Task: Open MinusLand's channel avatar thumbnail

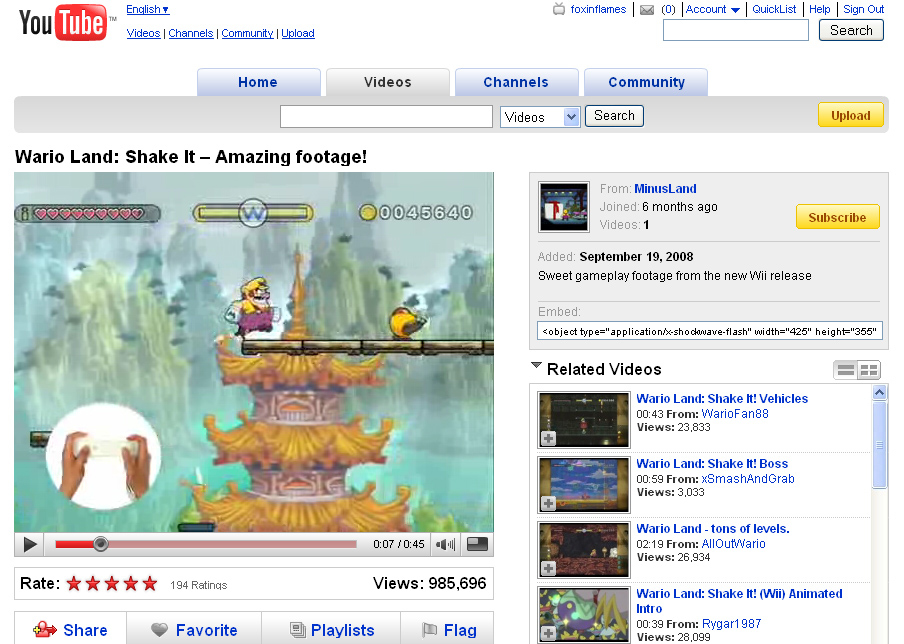Action: pyautogui.click(x=564, y=207)
